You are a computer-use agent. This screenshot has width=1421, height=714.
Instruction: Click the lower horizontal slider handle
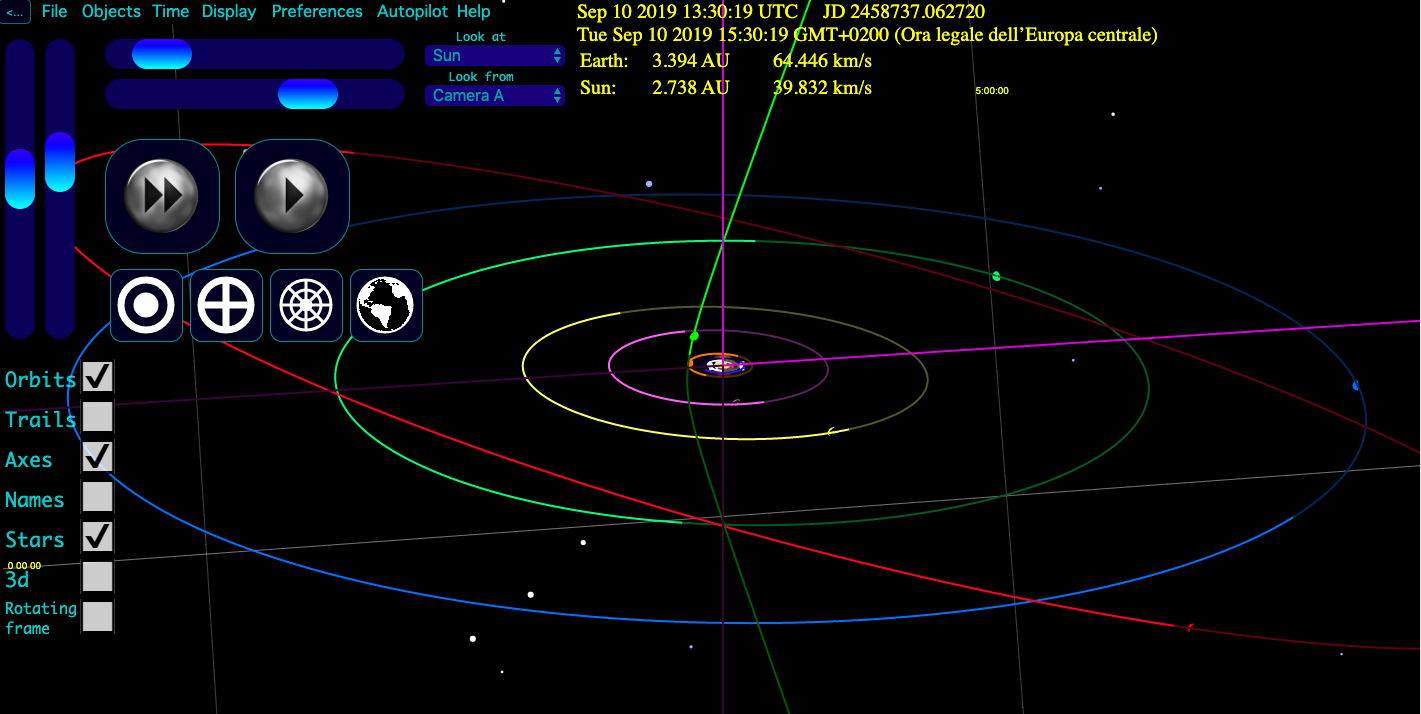308,94
